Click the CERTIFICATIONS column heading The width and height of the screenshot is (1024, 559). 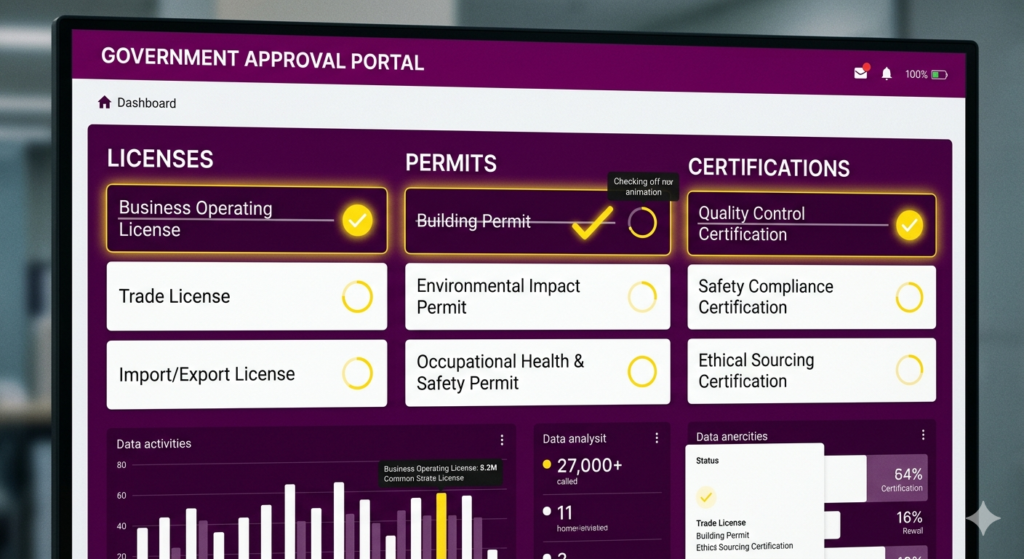click(769, 168)
